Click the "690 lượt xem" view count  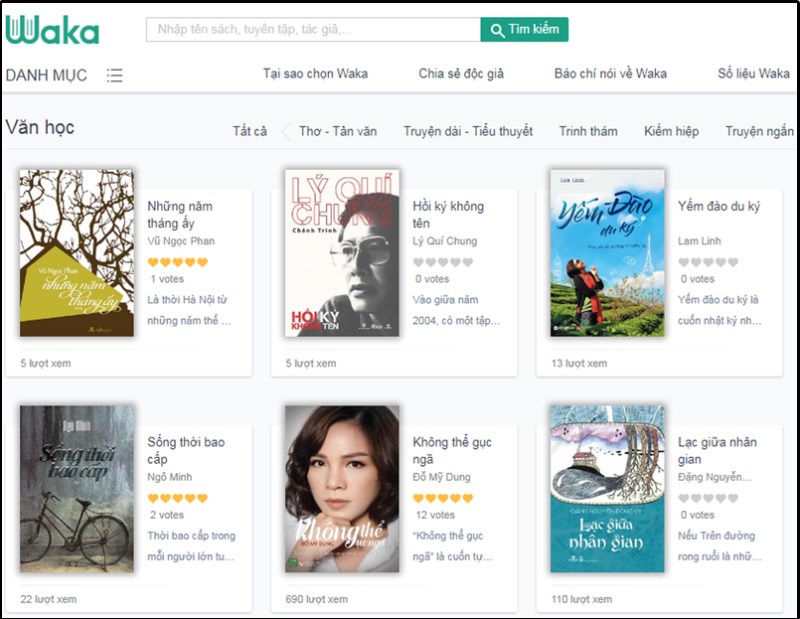[316, 599]
